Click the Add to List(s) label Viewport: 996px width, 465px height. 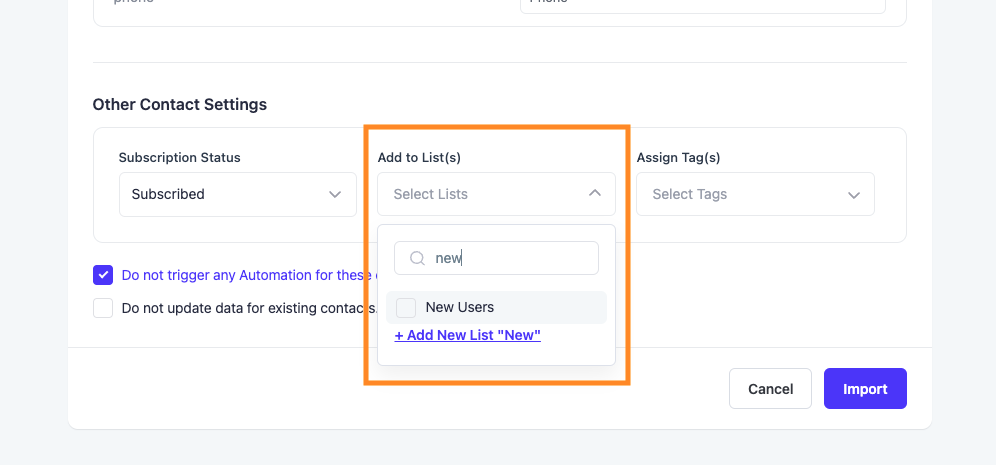click(419, 158)
